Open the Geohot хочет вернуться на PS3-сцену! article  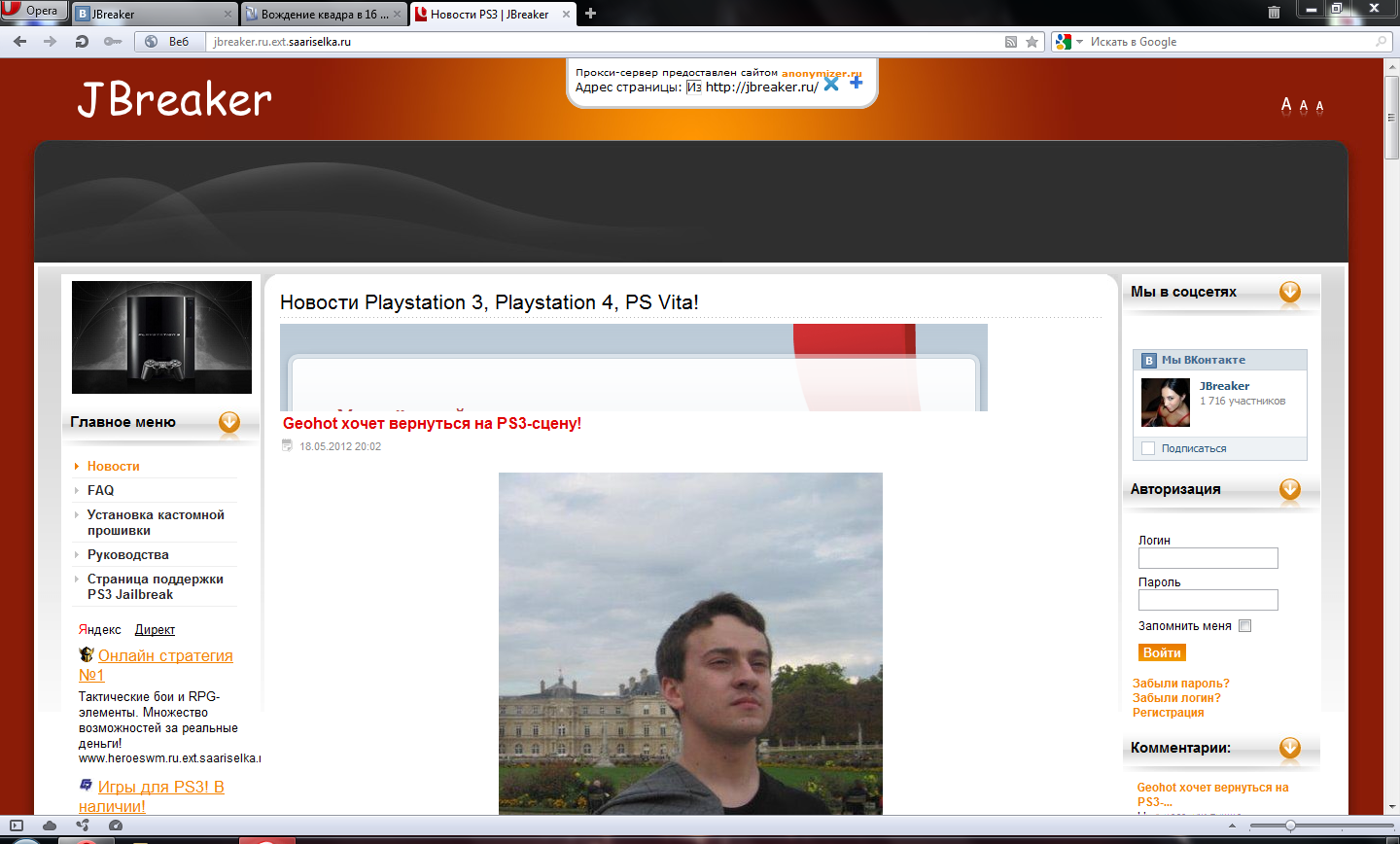click(x=432, y=424)
